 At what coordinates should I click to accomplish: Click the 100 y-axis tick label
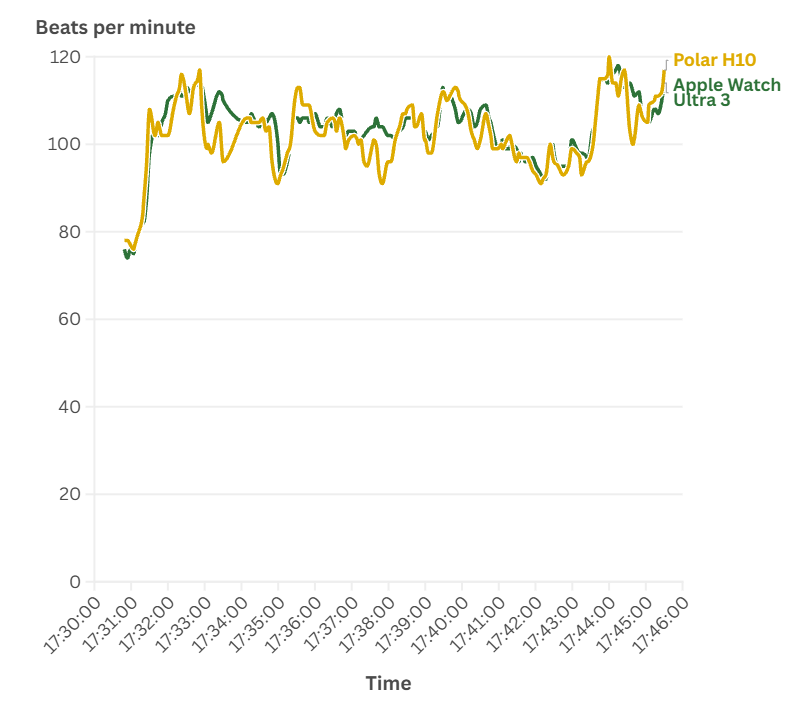point(65,145)
